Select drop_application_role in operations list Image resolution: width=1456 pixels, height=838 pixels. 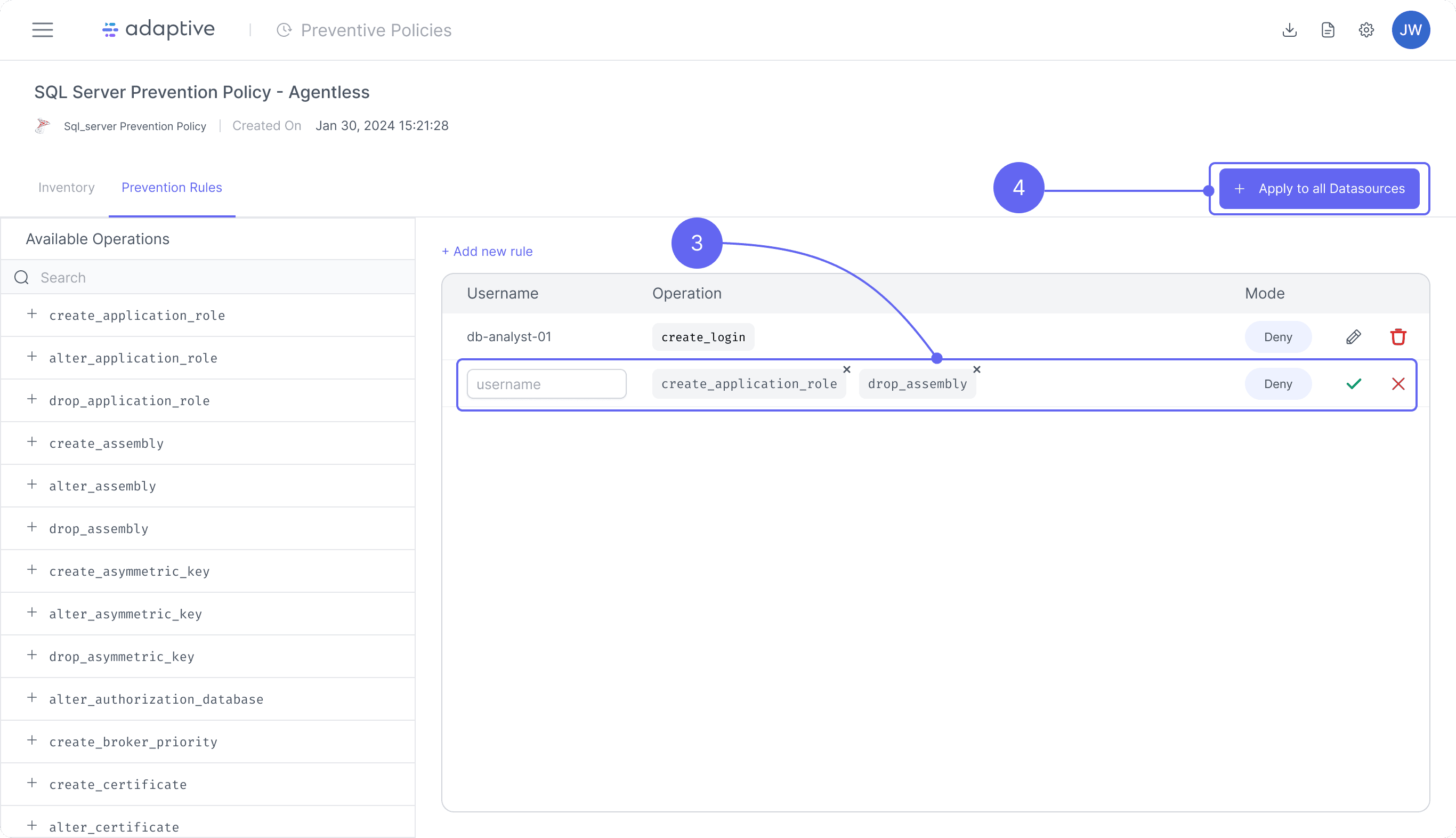coord(130,400)
